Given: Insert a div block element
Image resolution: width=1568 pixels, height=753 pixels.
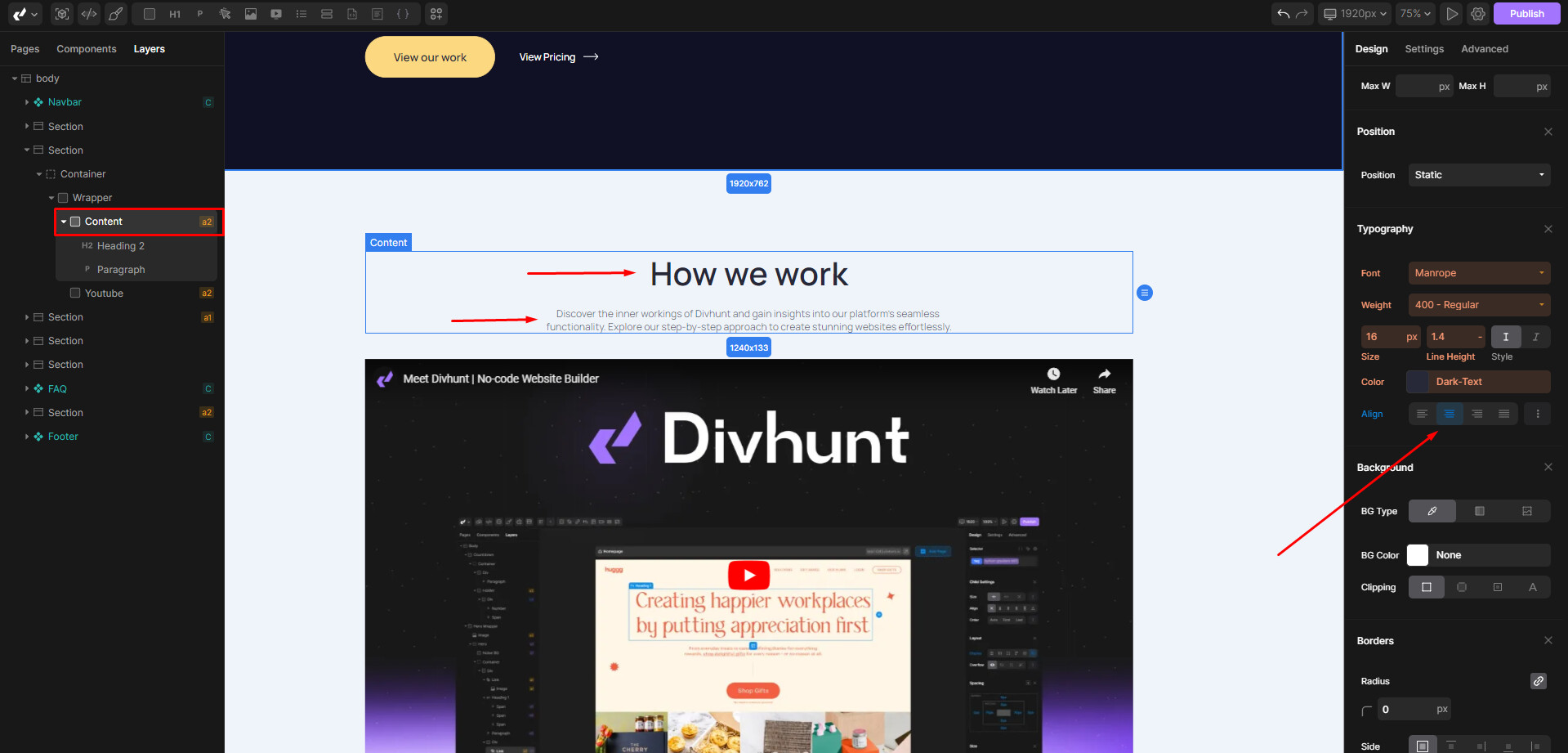Looking at the screenshot, I should [149, 14].
